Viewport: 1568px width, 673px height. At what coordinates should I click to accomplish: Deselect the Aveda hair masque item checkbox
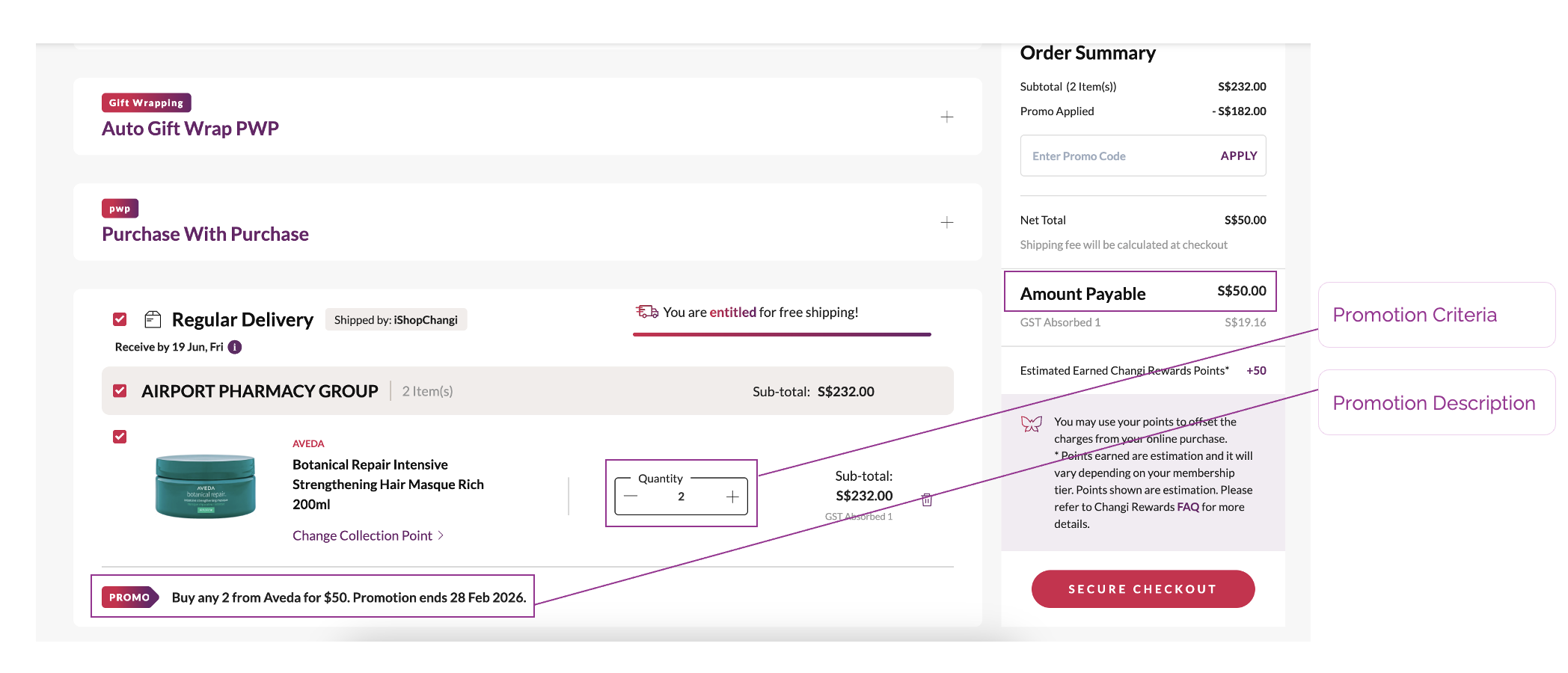point(120,437)
